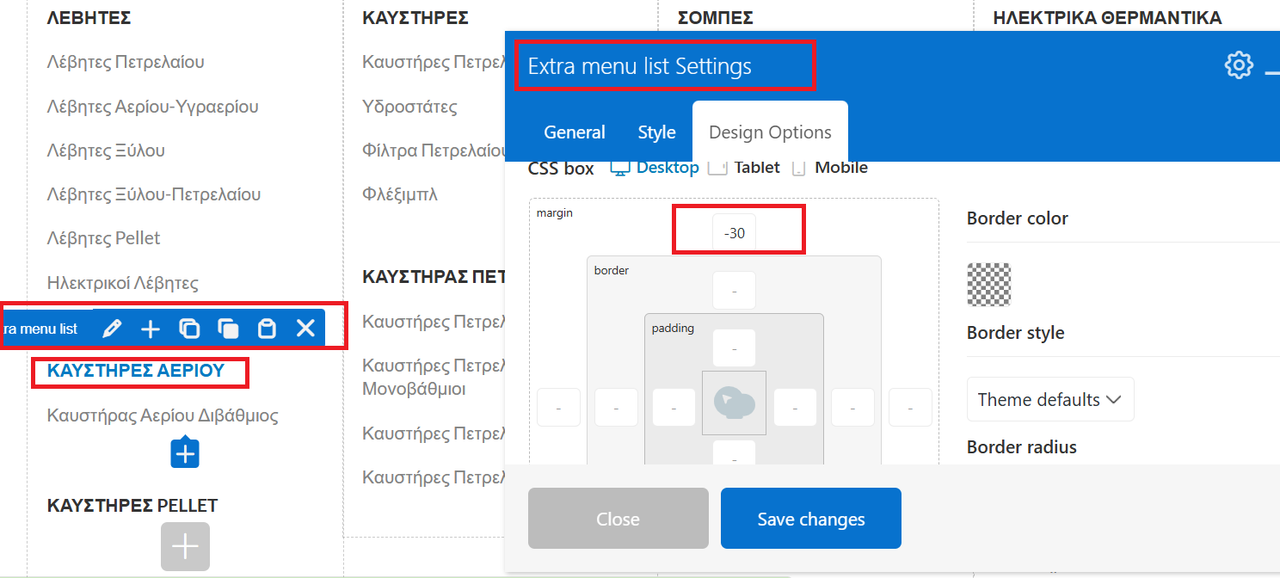Click the copy icon in element toolbar
This screenshot has height=578, width=1280.
(189, 328)
